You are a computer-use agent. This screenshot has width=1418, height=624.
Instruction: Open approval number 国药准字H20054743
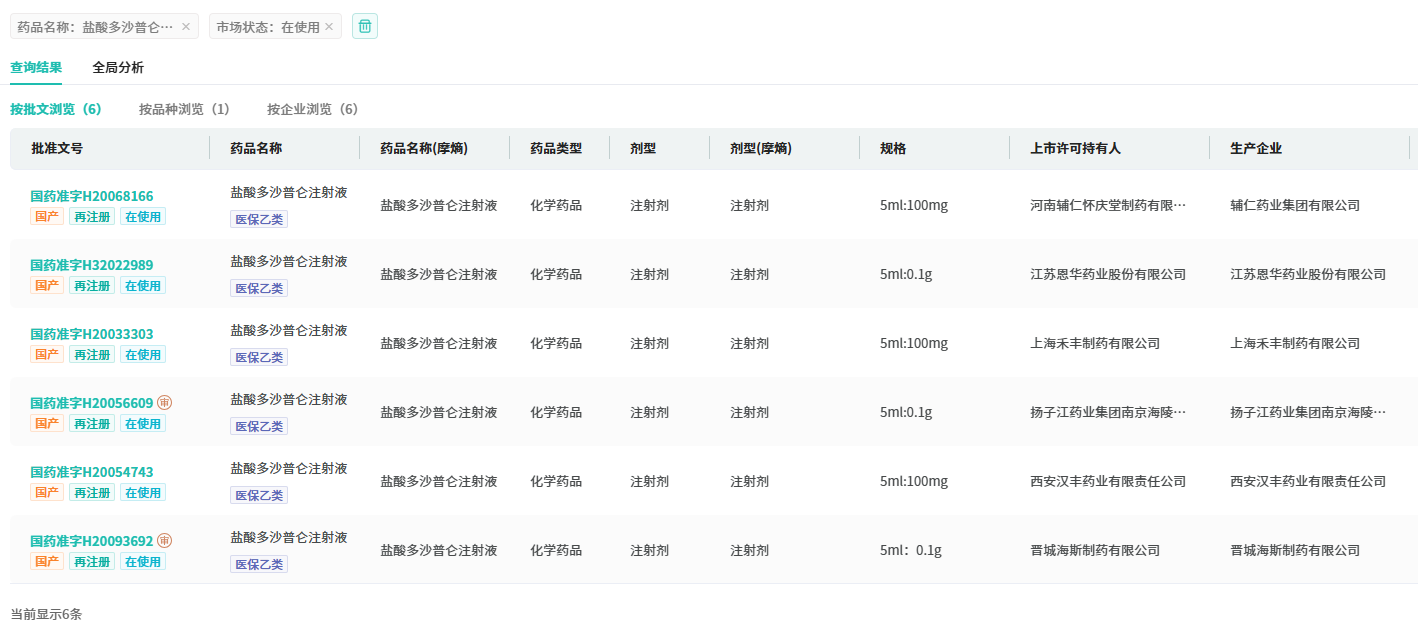(92, 472)
